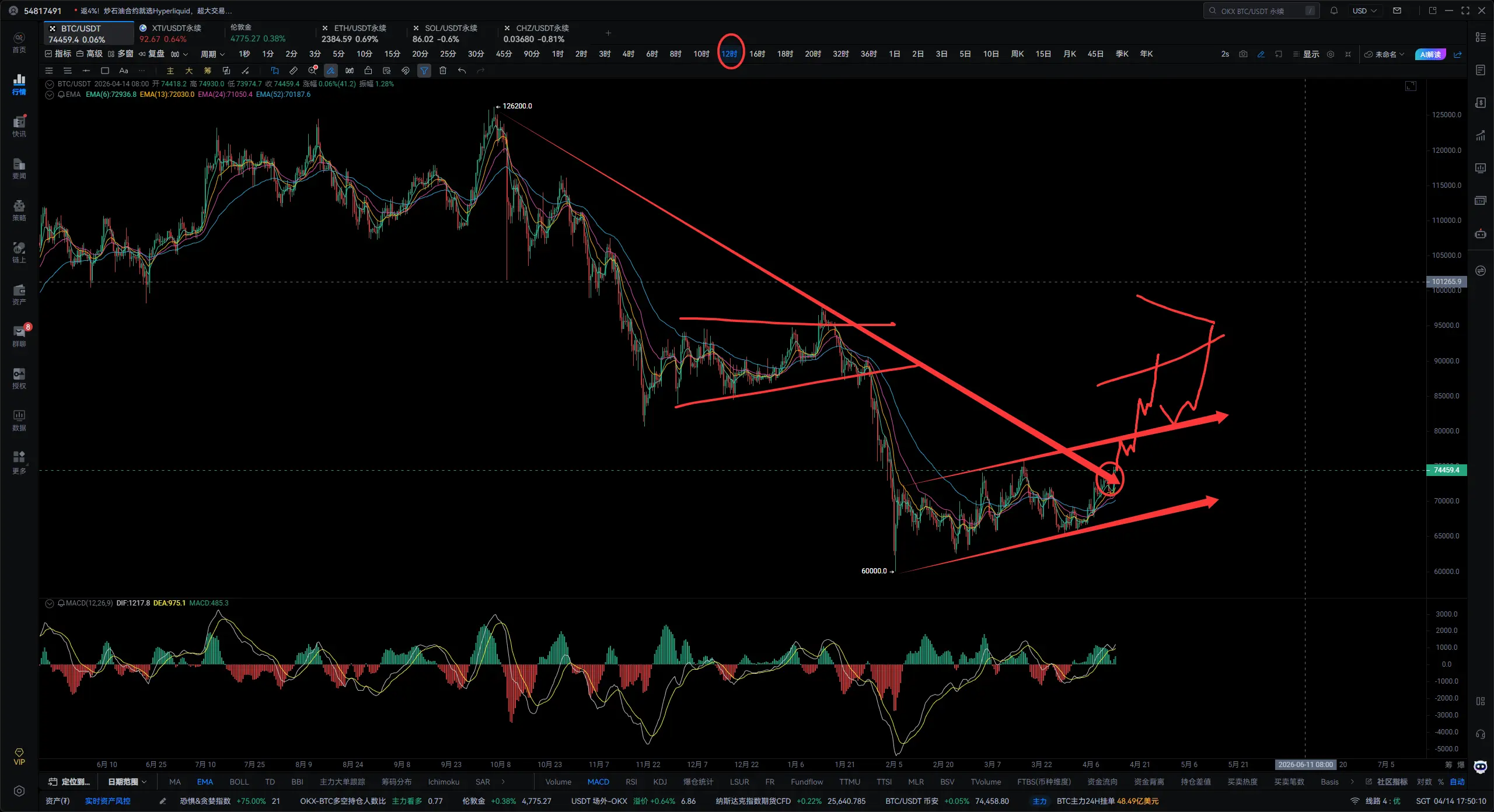
Task: Expand the USD currency dropdown
Action: pos(1364,10)
